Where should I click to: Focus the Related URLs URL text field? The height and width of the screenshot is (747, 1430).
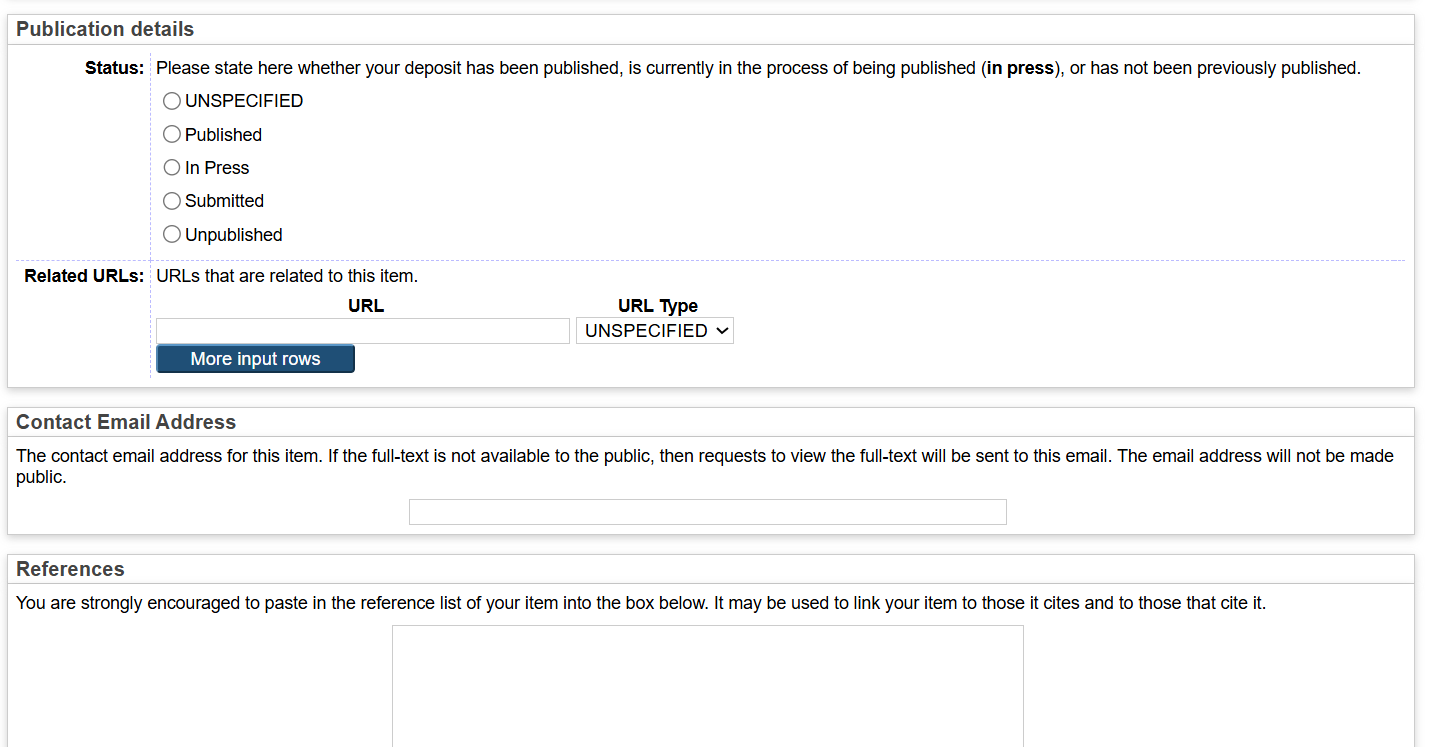(363, 331)
